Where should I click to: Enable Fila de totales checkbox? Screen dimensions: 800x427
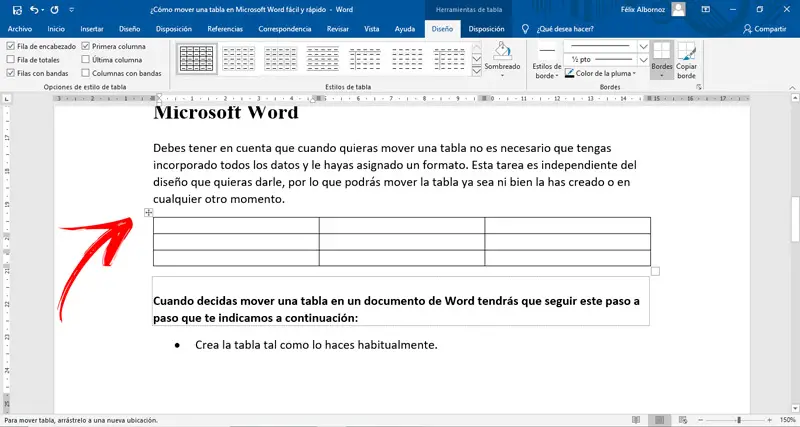click(x=10, y=60)
